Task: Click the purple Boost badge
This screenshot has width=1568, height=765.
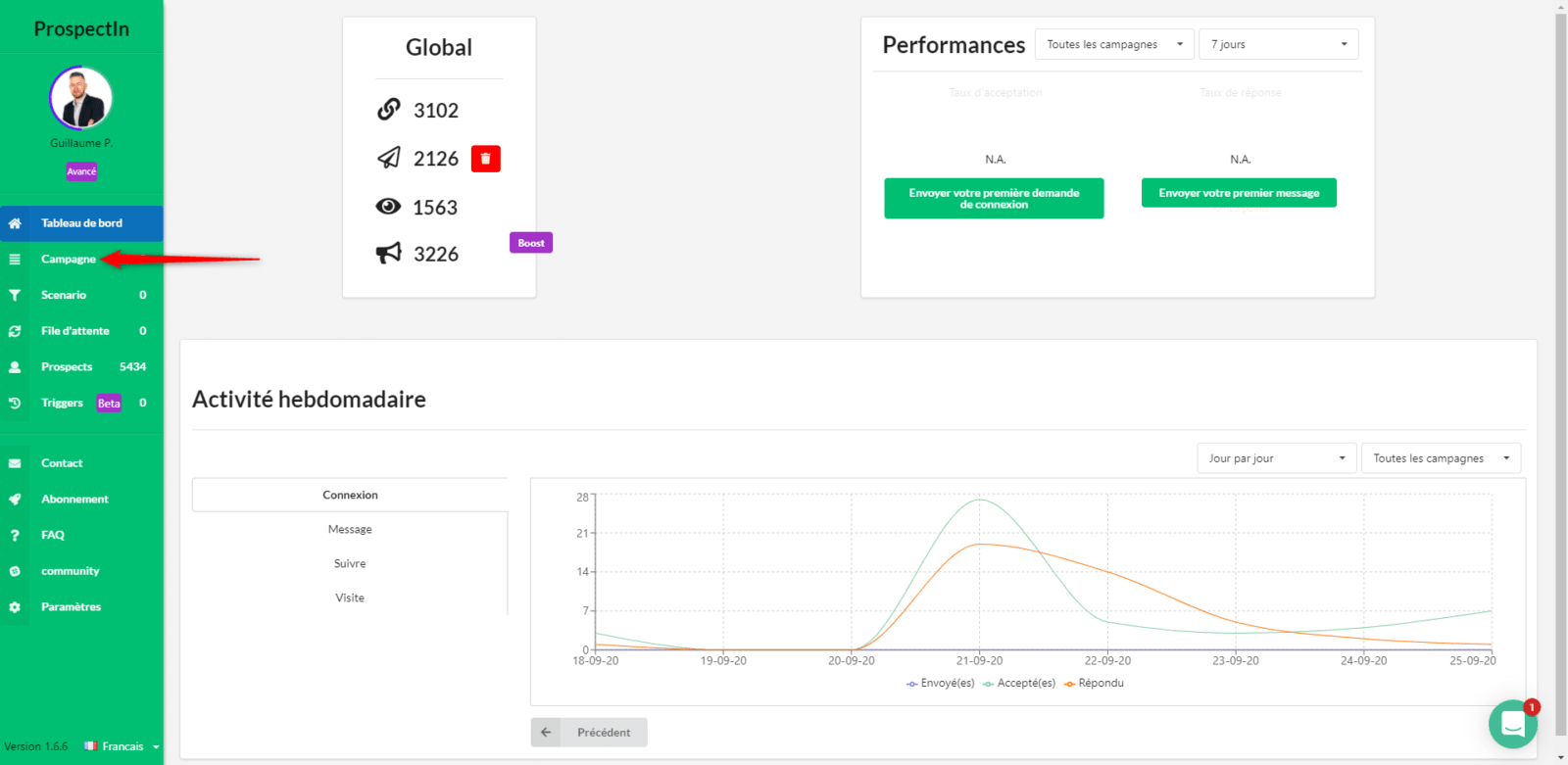Action: [x=531, y=243]
